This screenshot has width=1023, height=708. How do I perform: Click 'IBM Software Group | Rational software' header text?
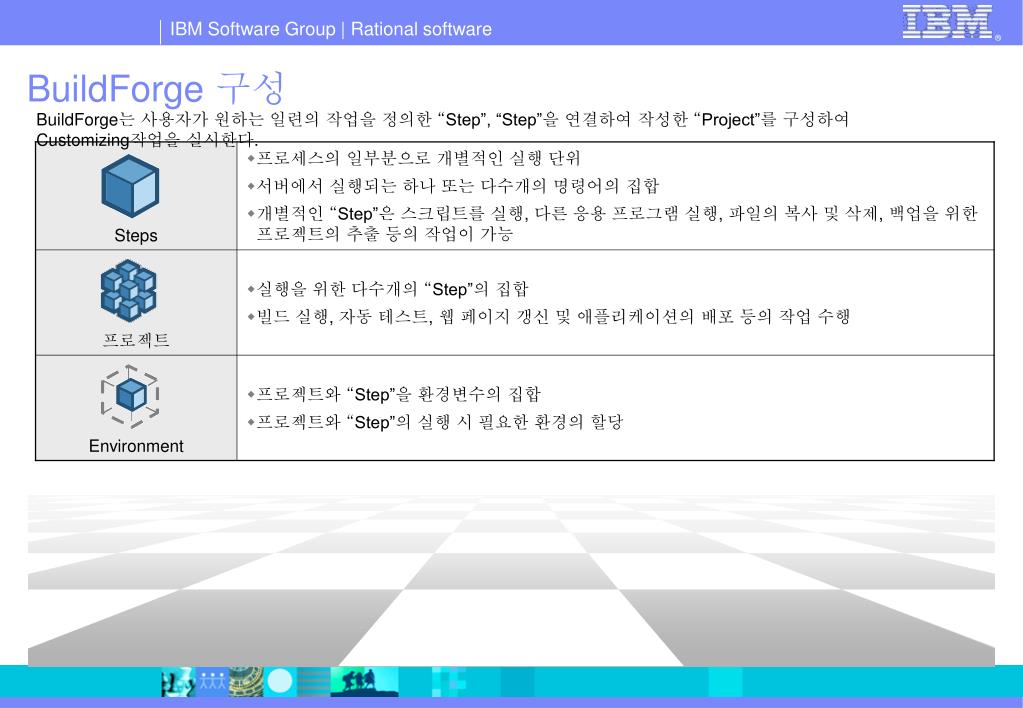tap(331, 29)
